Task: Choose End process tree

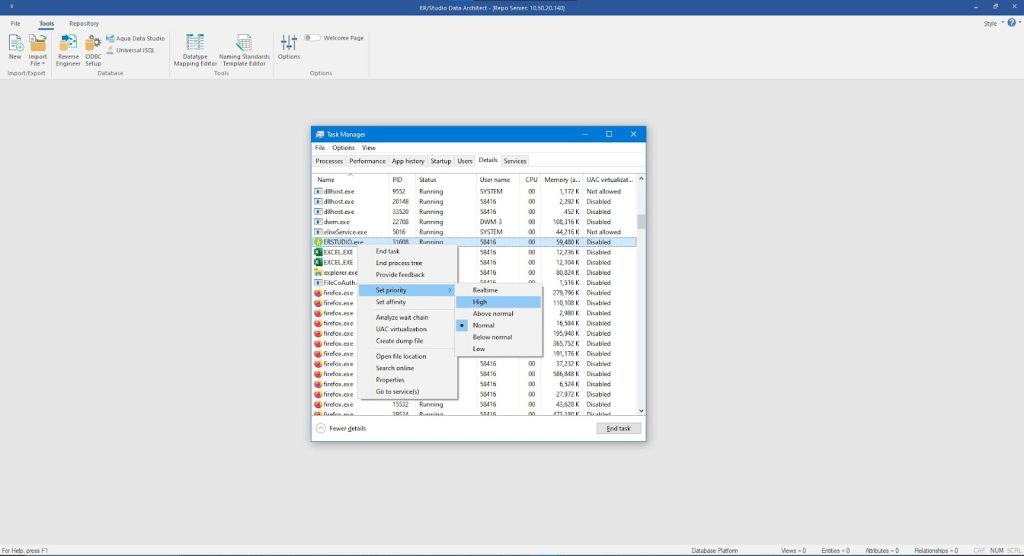Action: click(408, 263)
